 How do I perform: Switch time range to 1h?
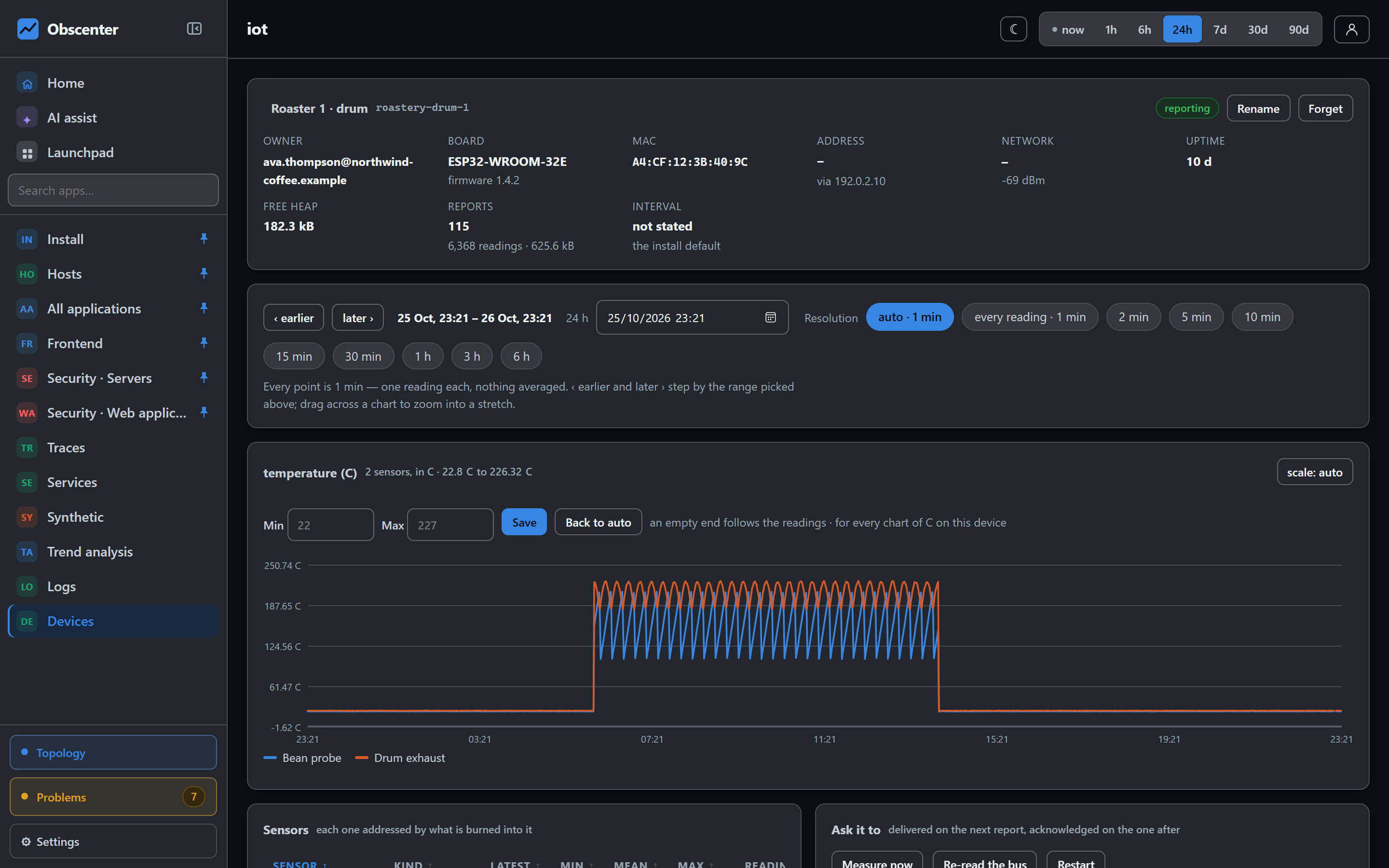pyautogui.click(x=1111, y=29)
